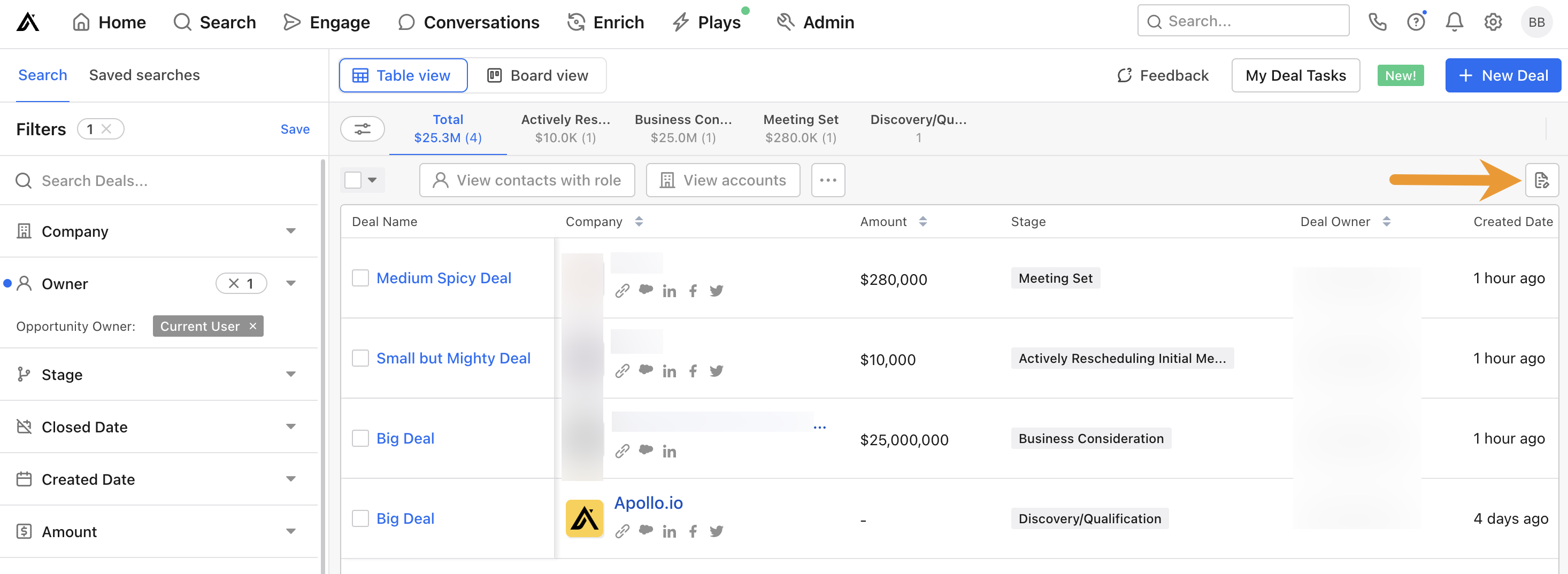Check the Small but Mighty Deal checkbox
1568x574 pixels.
[x=360, y=358]
